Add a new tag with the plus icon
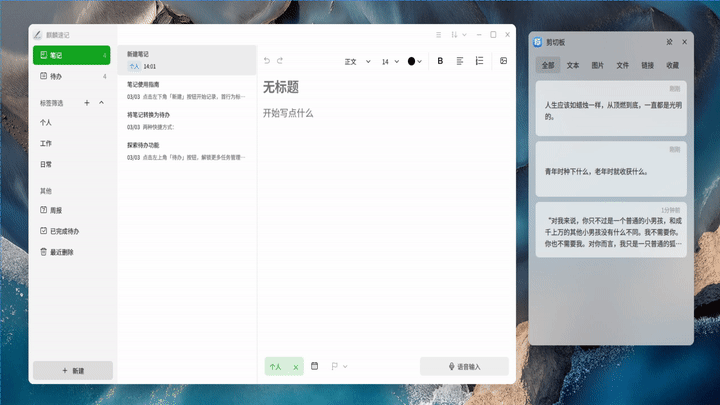The image size is (720, 405). coord(87,103)
